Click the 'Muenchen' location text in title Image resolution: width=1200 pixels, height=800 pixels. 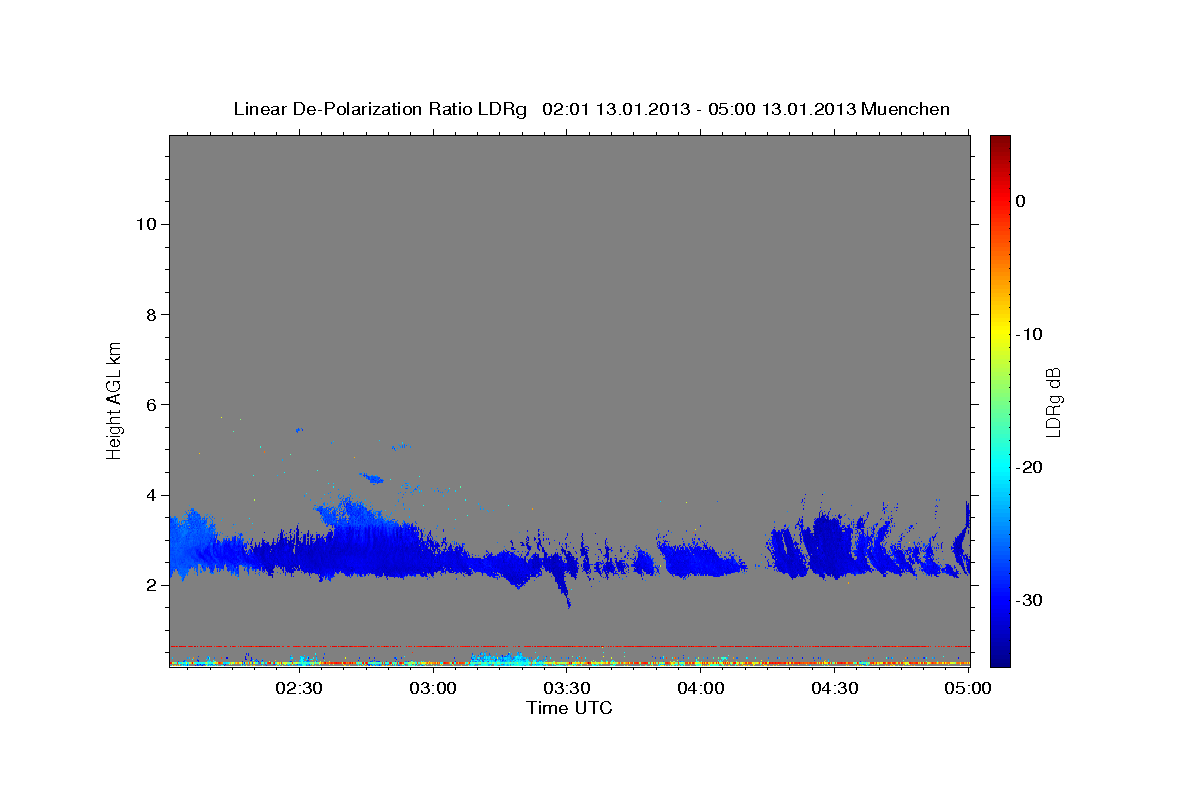pos(906,109)
